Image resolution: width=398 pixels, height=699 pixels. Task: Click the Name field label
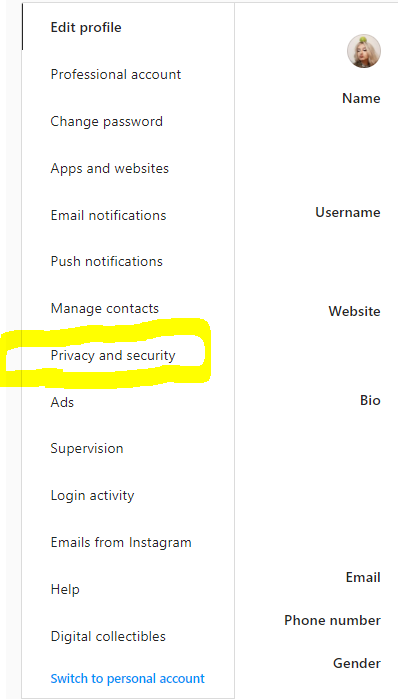click(x=361, y=98)
